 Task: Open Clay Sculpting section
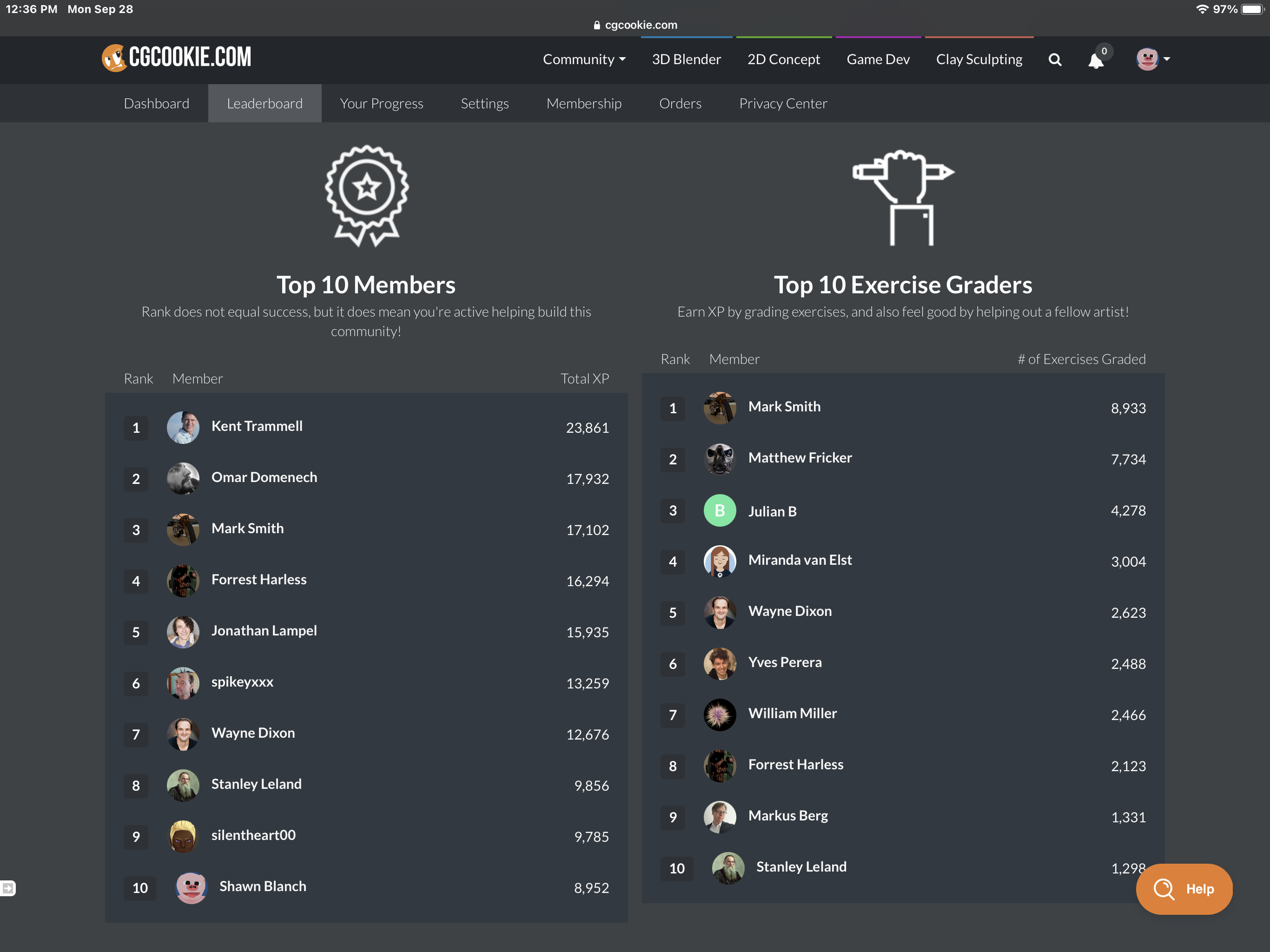pyautogui.click(x=979, y=59)
